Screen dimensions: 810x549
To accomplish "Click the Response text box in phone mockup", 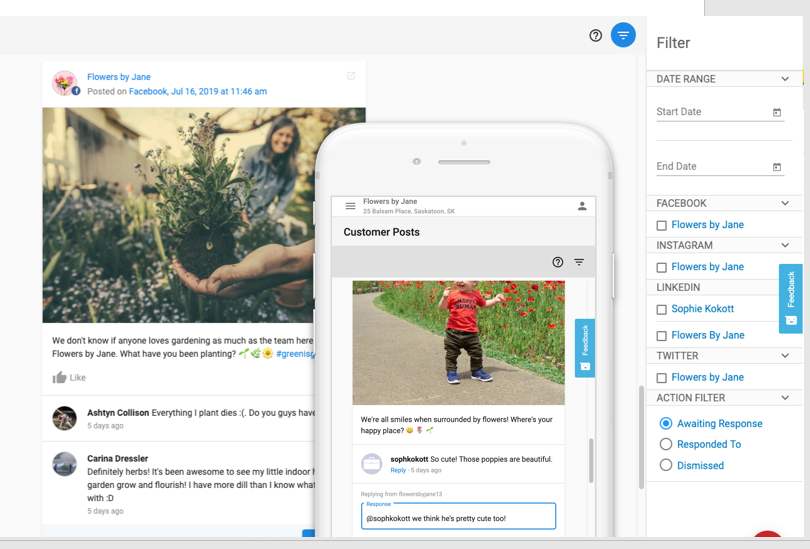I will pyautogui.click(x=458, y=516).
